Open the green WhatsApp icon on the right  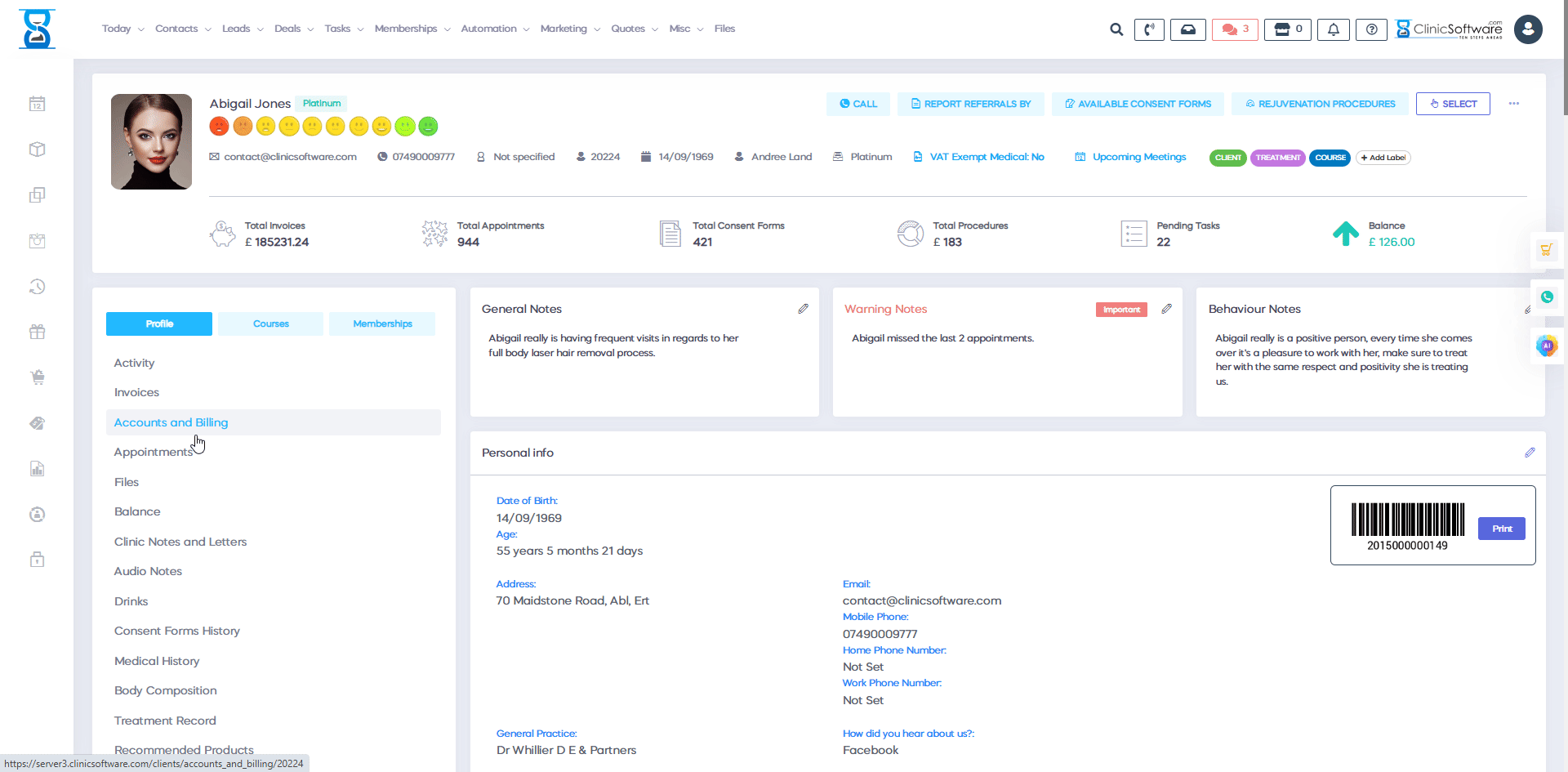(1547, 297)
